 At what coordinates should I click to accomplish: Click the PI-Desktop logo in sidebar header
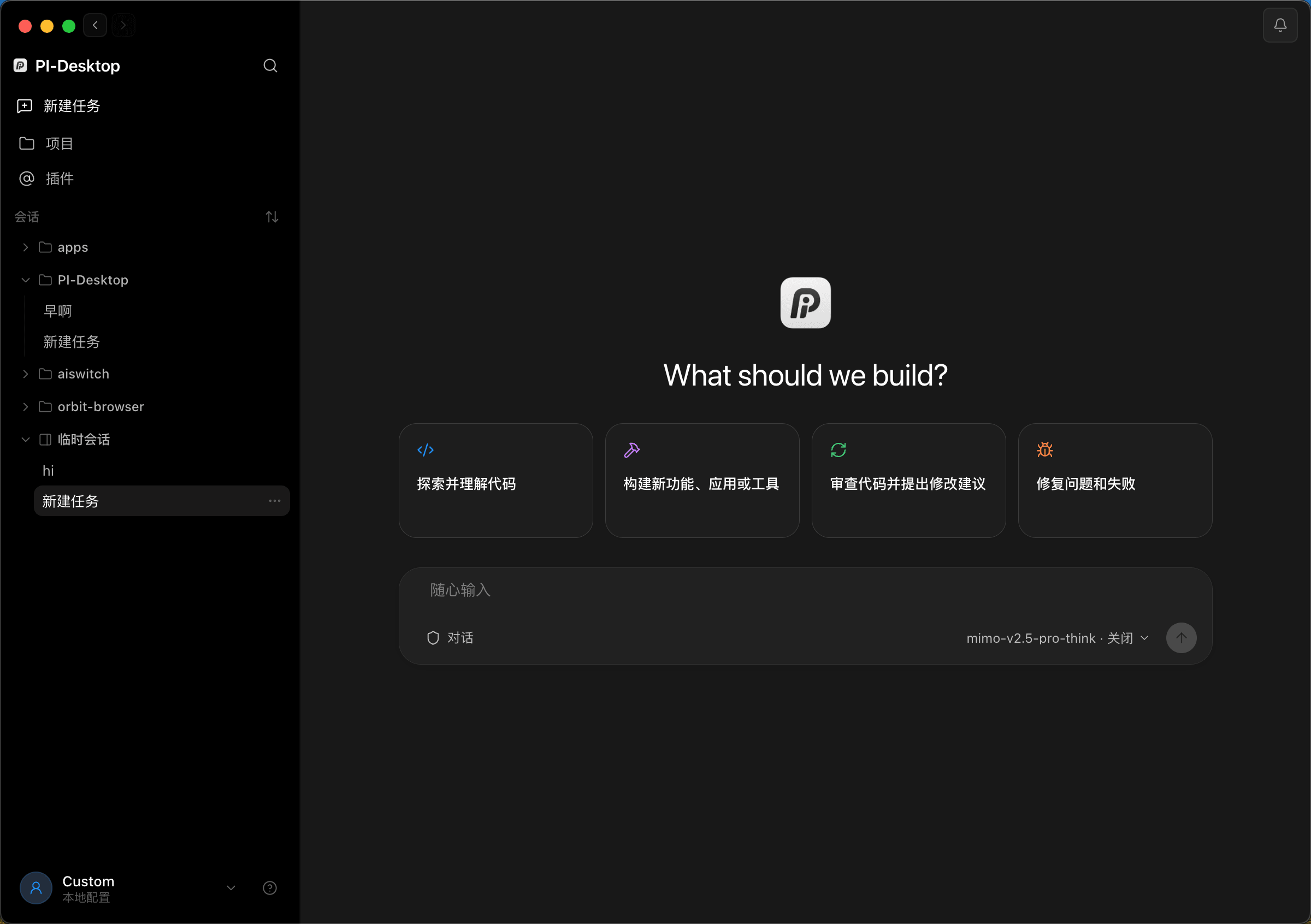(x=21, y=66)
